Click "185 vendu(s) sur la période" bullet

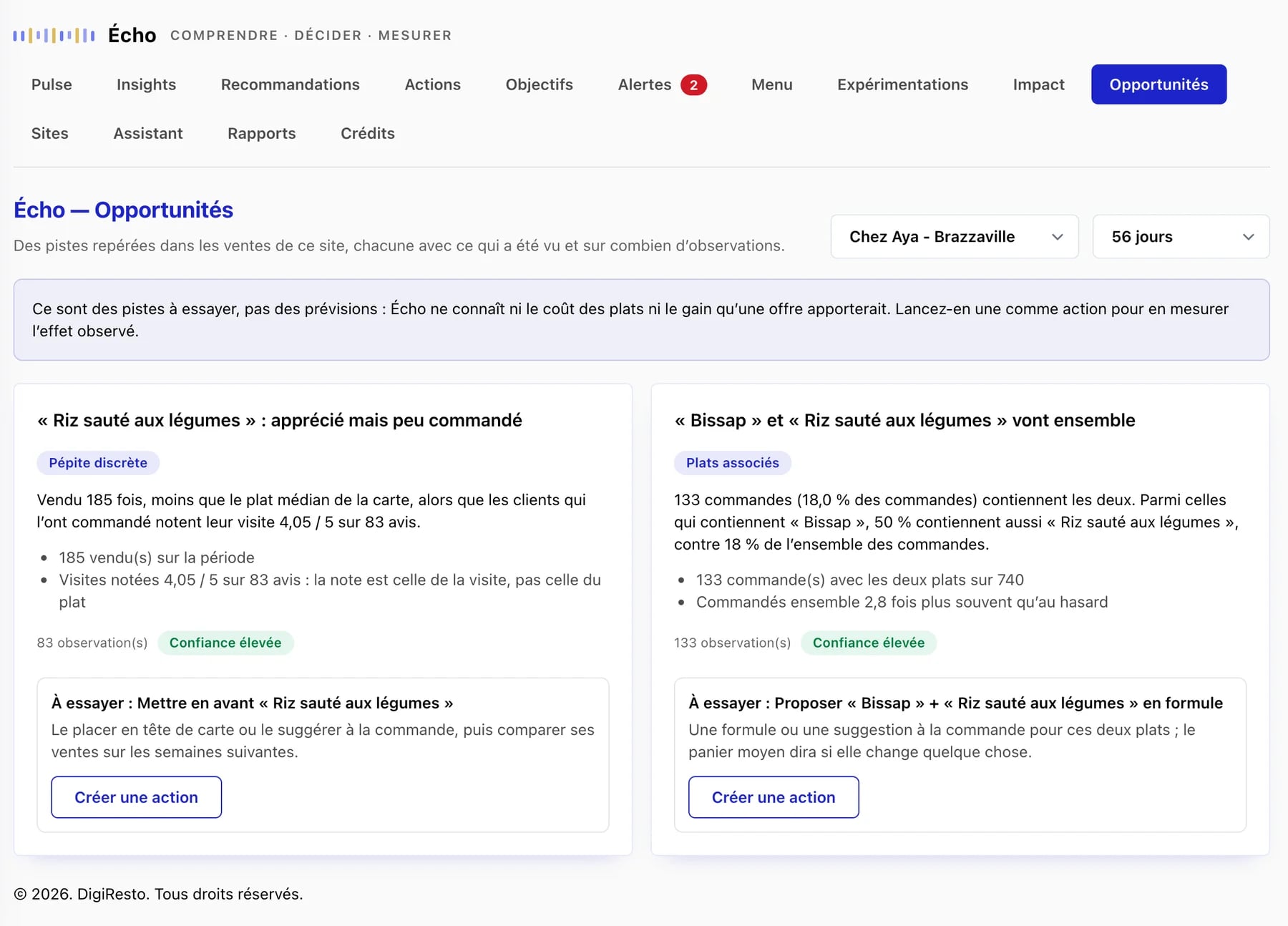click(x=157, y=557)
